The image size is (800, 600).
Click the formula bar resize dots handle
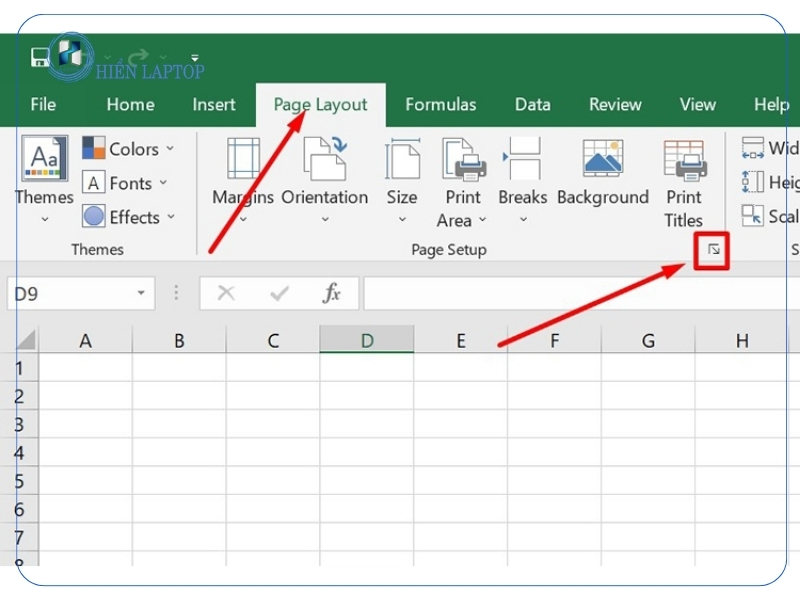pyautogui.click(x=177, y=293)
